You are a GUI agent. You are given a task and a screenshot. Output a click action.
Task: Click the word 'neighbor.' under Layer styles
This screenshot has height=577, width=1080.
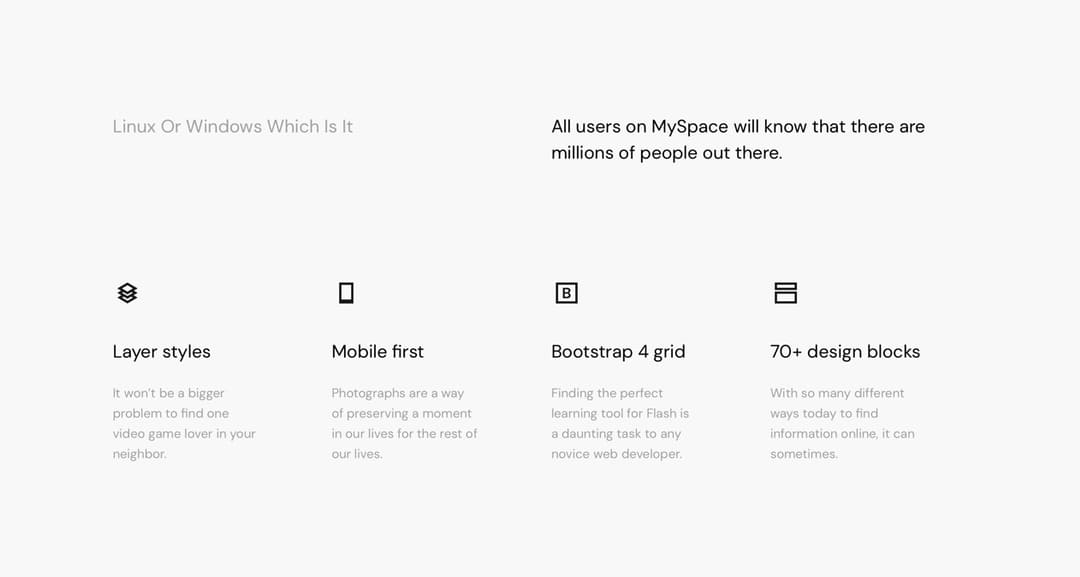coord(139,454)
